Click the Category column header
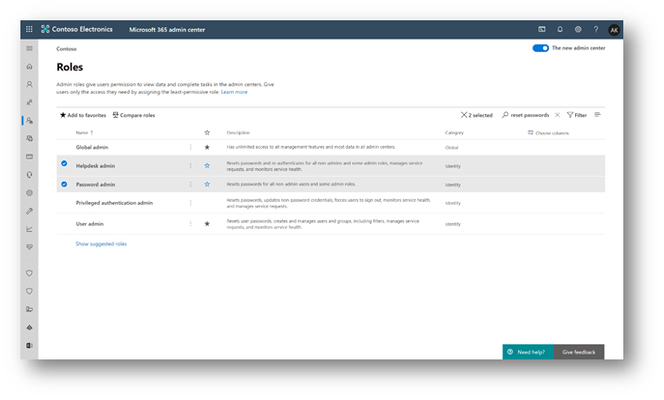 click(454, 132)
